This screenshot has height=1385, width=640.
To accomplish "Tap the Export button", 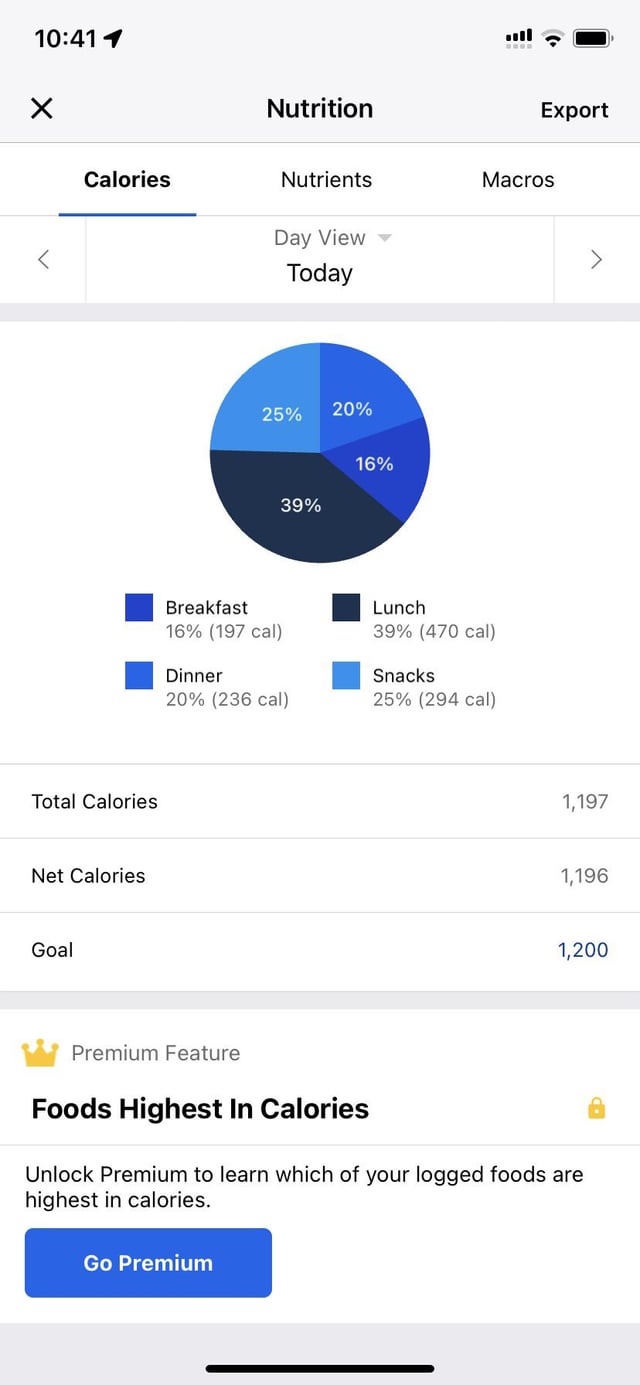I will 574,110.
